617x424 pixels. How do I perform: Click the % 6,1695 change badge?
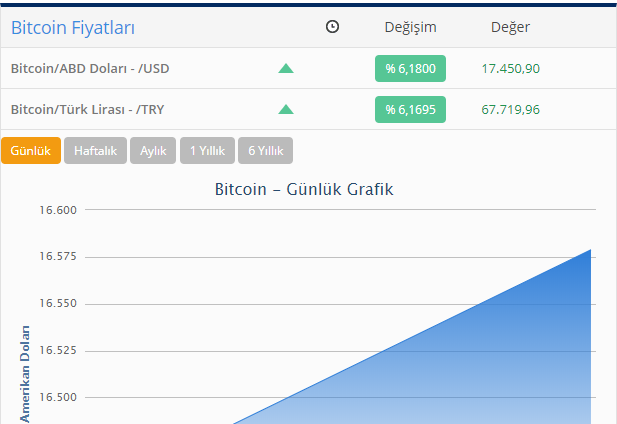tap(410, 109)
